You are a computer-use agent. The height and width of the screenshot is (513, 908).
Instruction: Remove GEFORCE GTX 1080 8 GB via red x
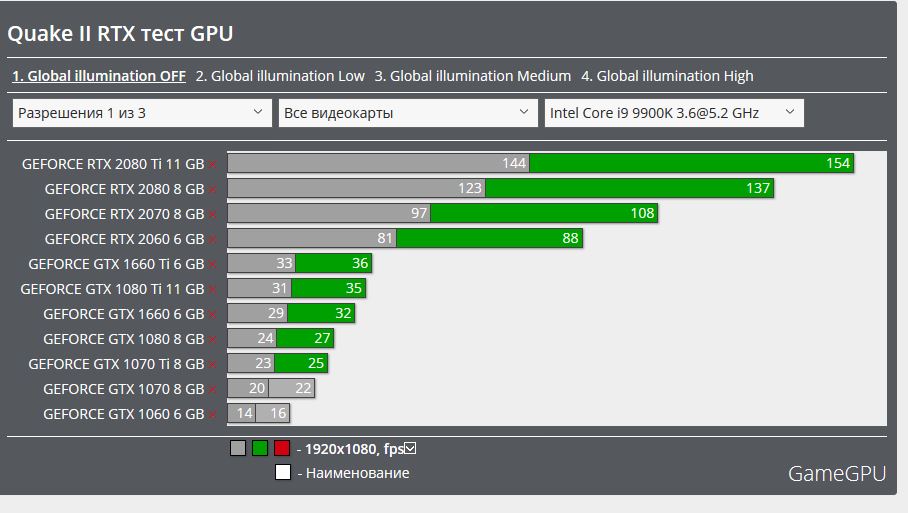click(213, 340)
